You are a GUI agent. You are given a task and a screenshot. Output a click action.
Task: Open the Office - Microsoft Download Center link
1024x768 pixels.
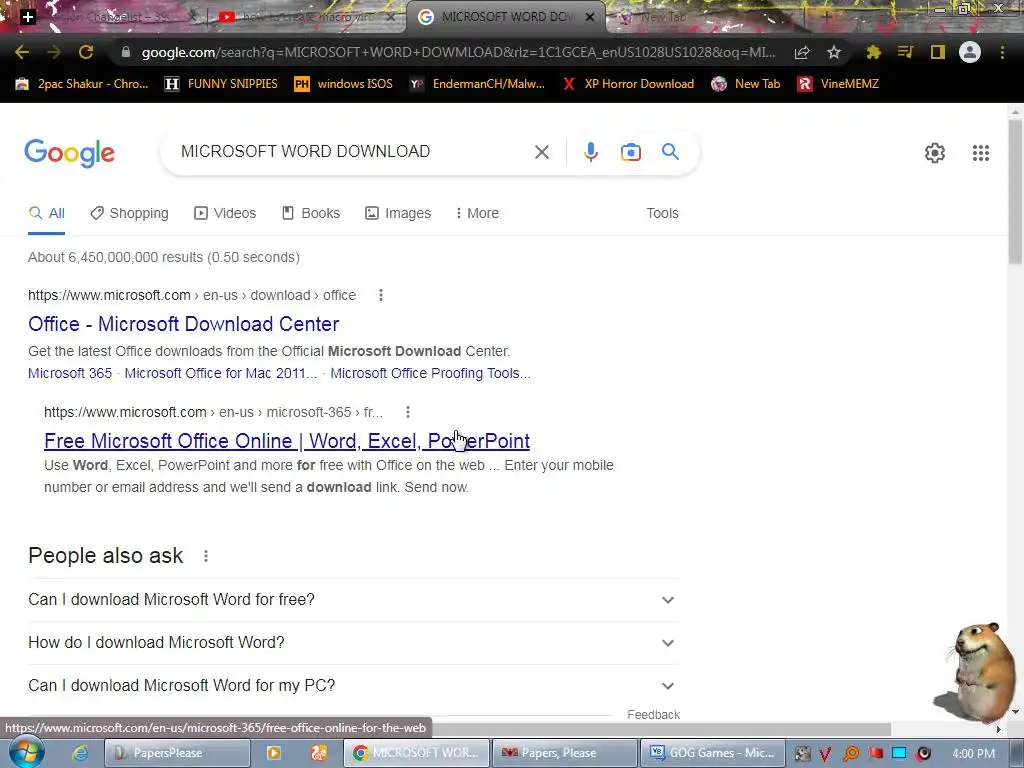(x=184, y=324)
